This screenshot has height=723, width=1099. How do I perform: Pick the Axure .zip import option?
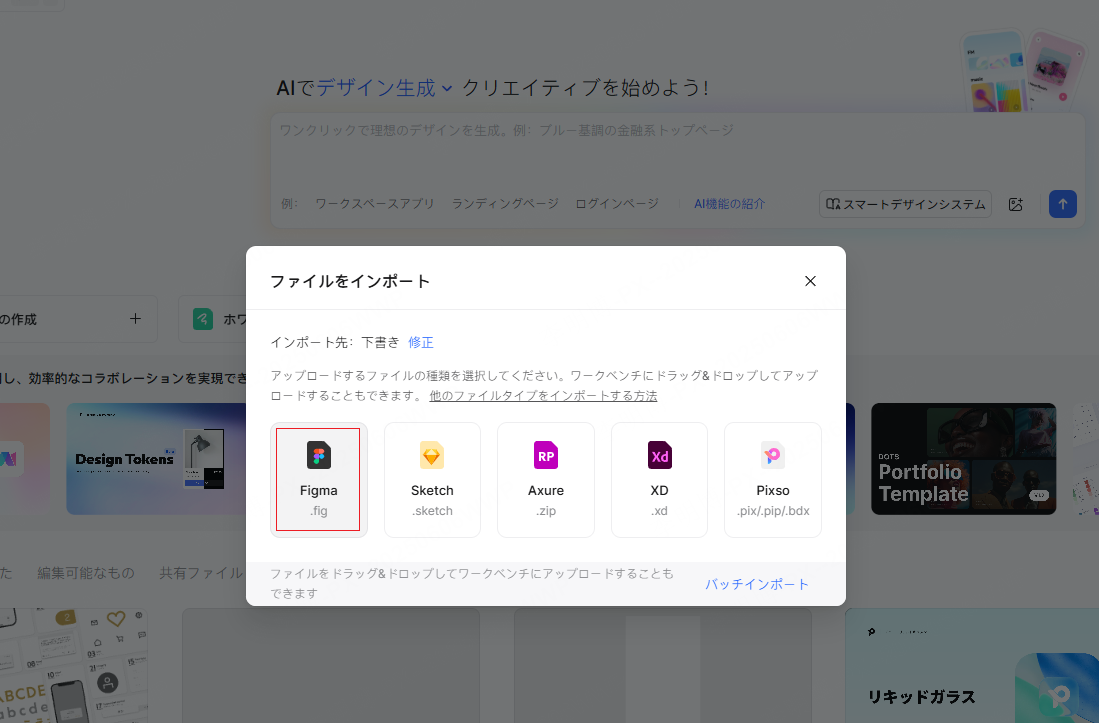click(x=546, y=480)
